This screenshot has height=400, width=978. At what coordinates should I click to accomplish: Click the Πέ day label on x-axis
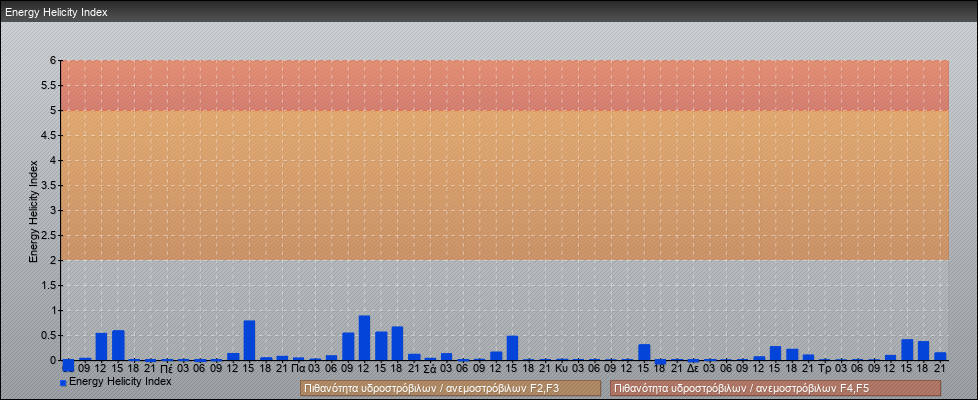(167, 369)
